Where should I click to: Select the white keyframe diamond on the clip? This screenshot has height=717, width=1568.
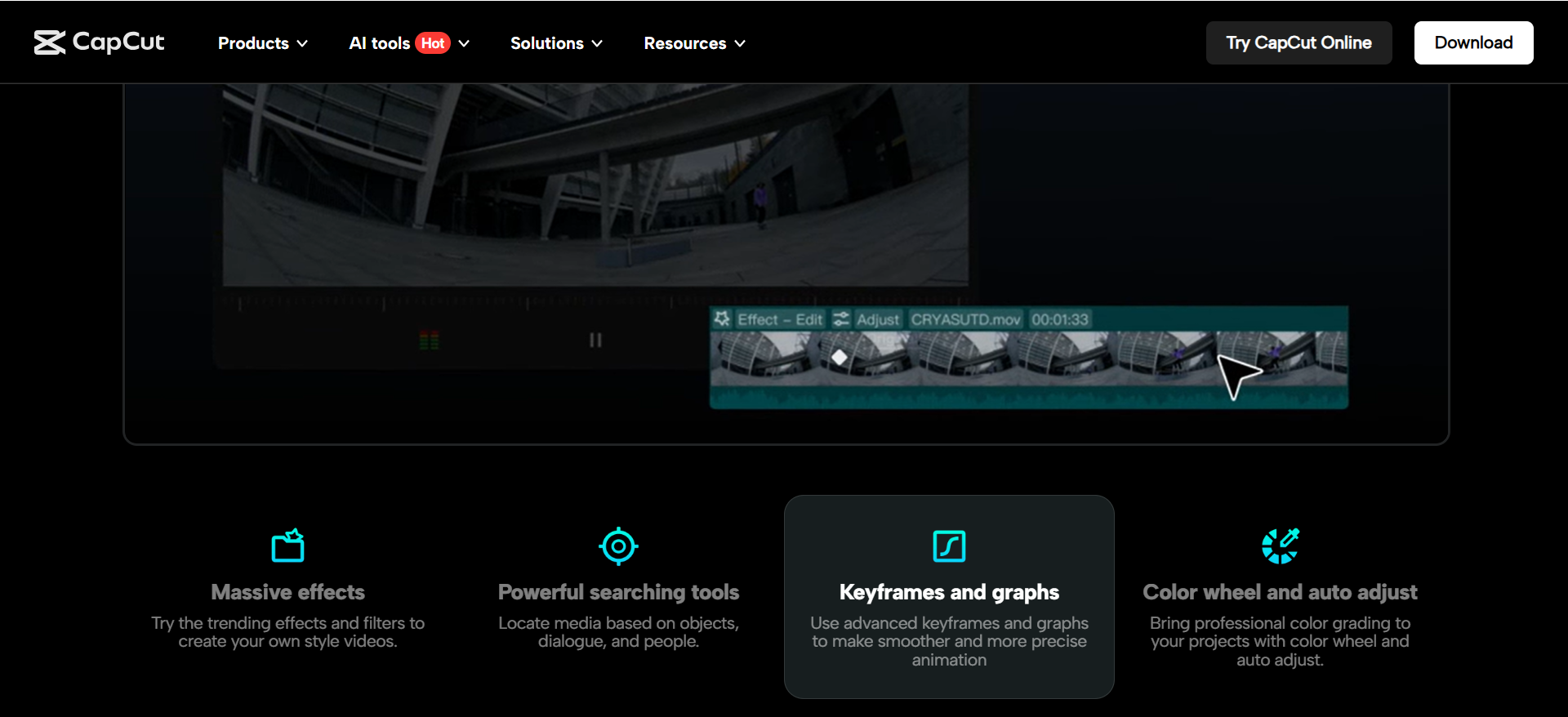[839, 358]
